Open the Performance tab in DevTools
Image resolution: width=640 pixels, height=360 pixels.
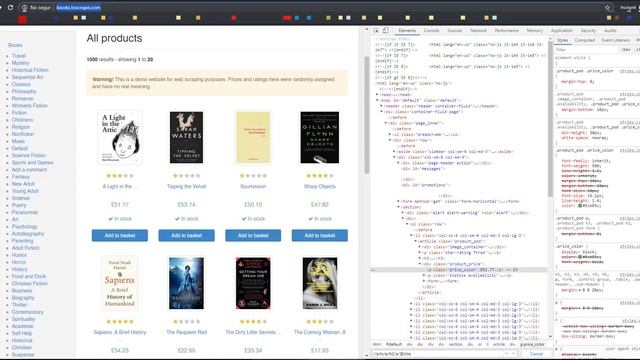[x=507, y=31]
